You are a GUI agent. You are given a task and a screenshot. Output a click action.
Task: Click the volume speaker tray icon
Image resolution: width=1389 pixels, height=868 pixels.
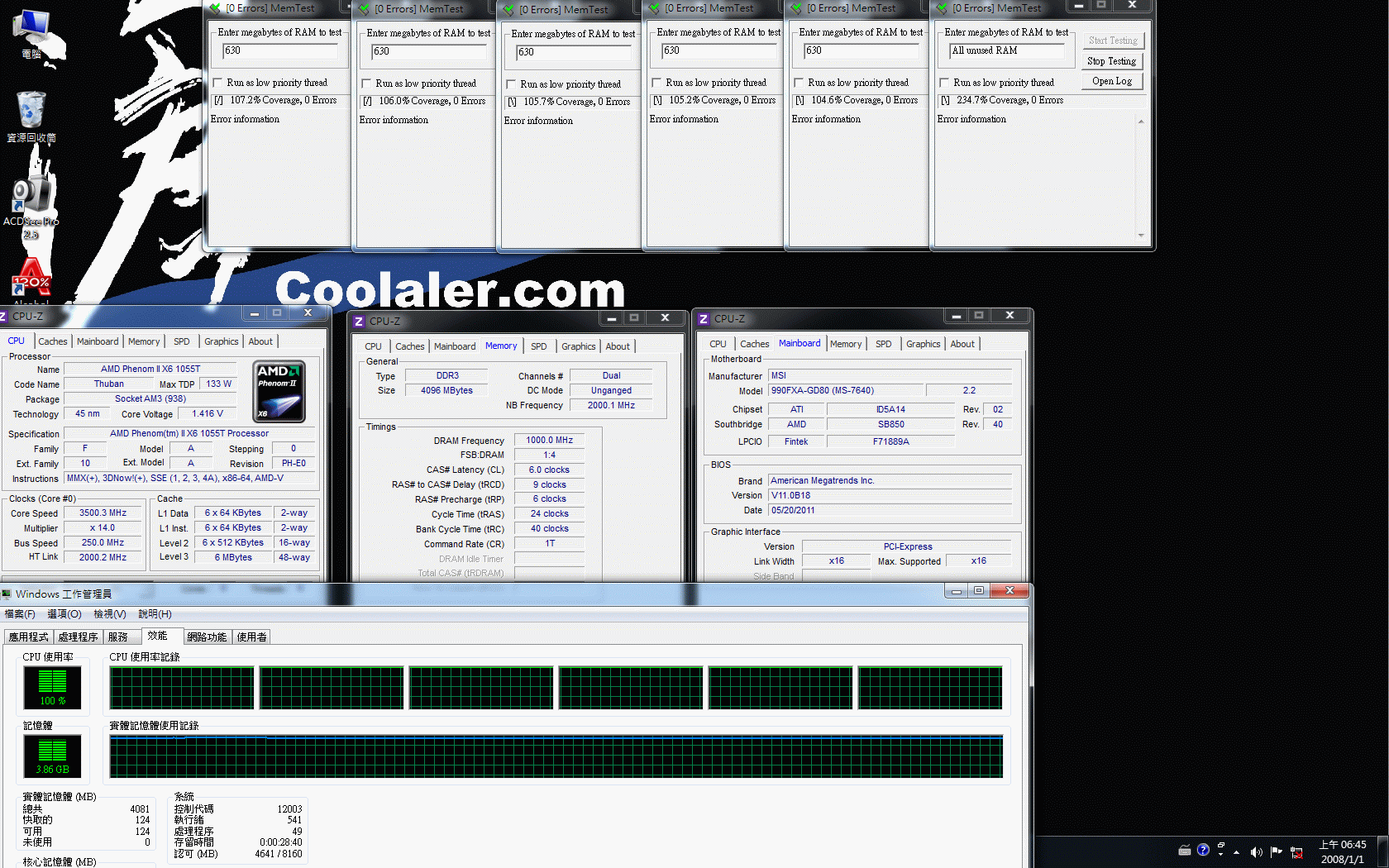tap(1256, 851)
